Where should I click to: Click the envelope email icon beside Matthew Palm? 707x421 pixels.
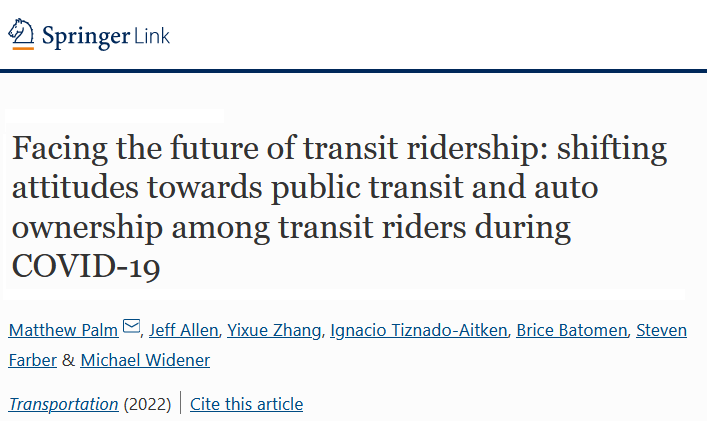[x=131, y=325]
